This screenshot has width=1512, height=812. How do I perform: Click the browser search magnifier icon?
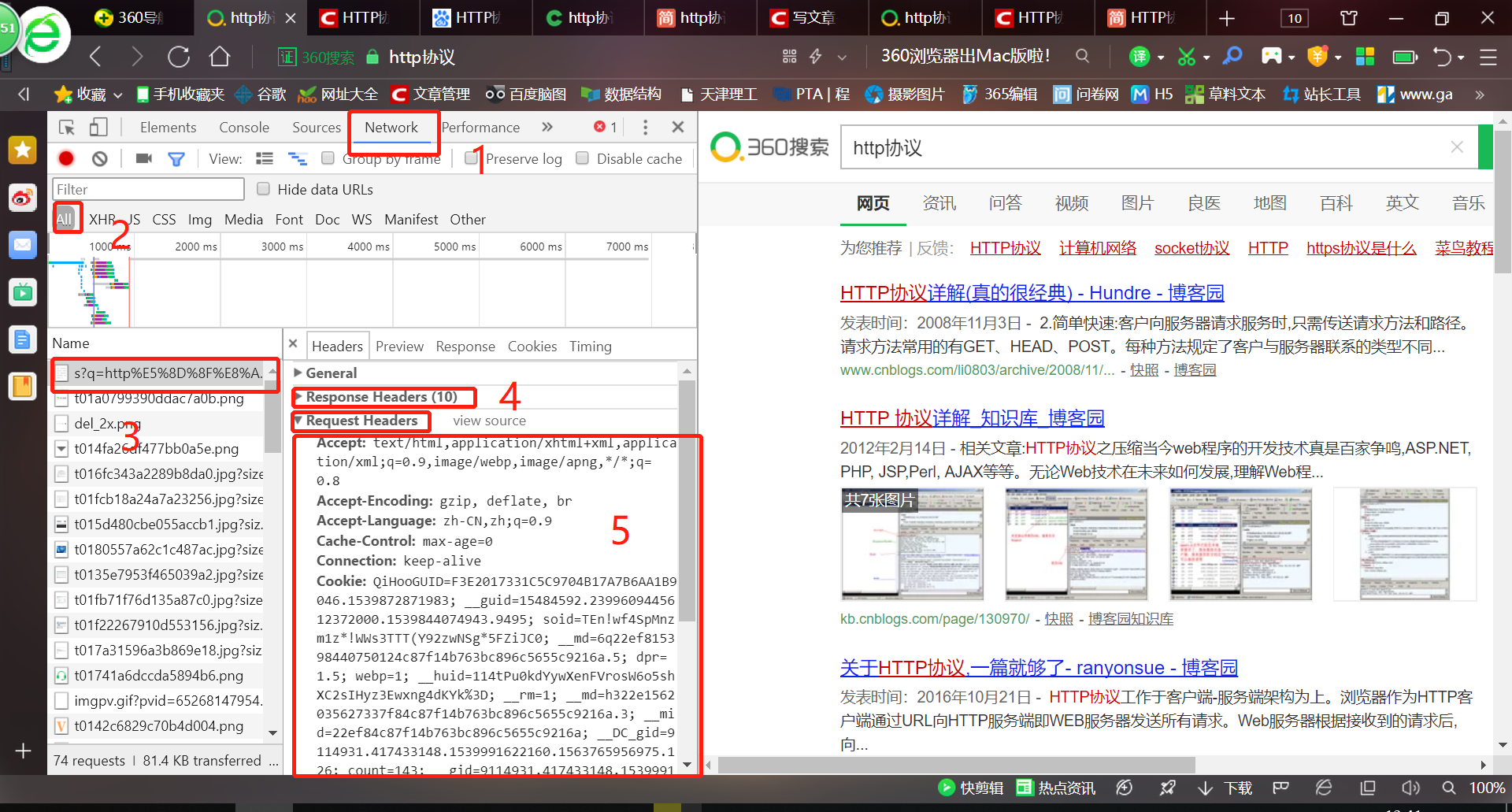pyautogui.click(x=1083, y=56)
